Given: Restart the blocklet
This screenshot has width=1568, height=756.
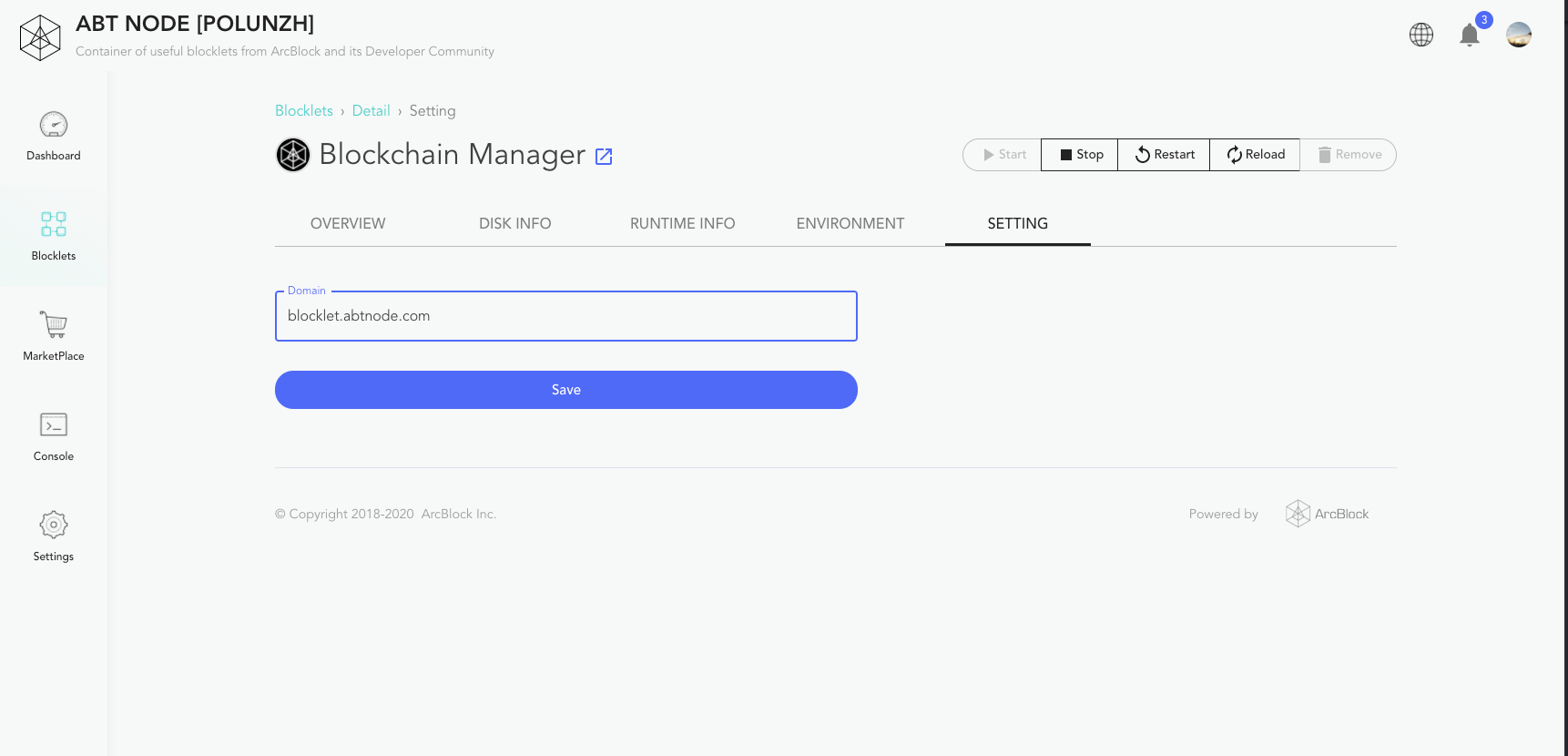Looking at the screenshot, I should [x=1164, y=155].
